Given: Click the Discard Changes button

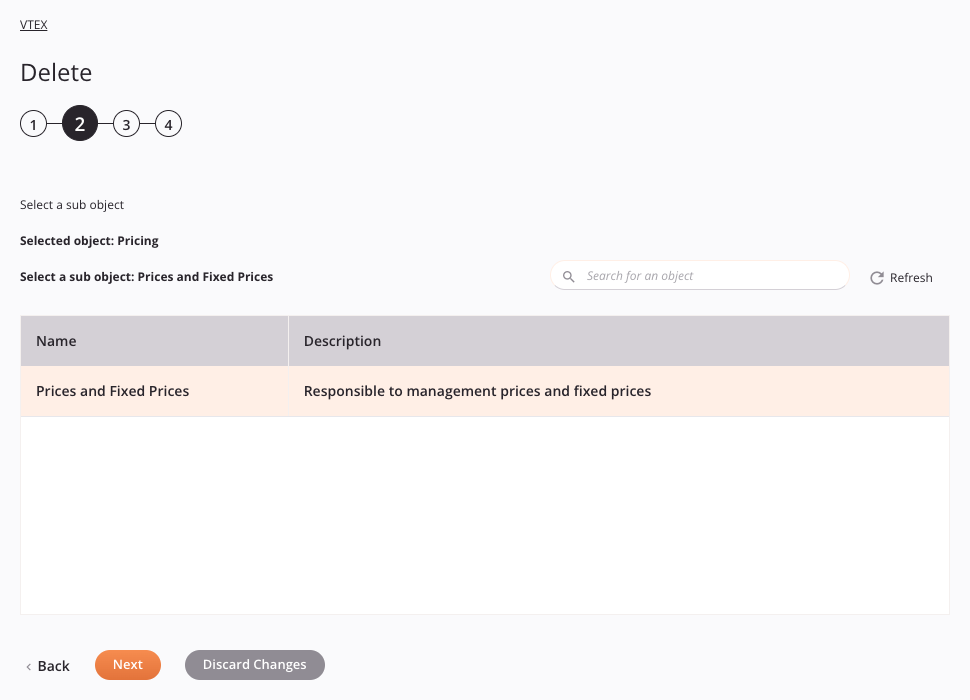Looking at the screenshot, I should coord(255,665).
